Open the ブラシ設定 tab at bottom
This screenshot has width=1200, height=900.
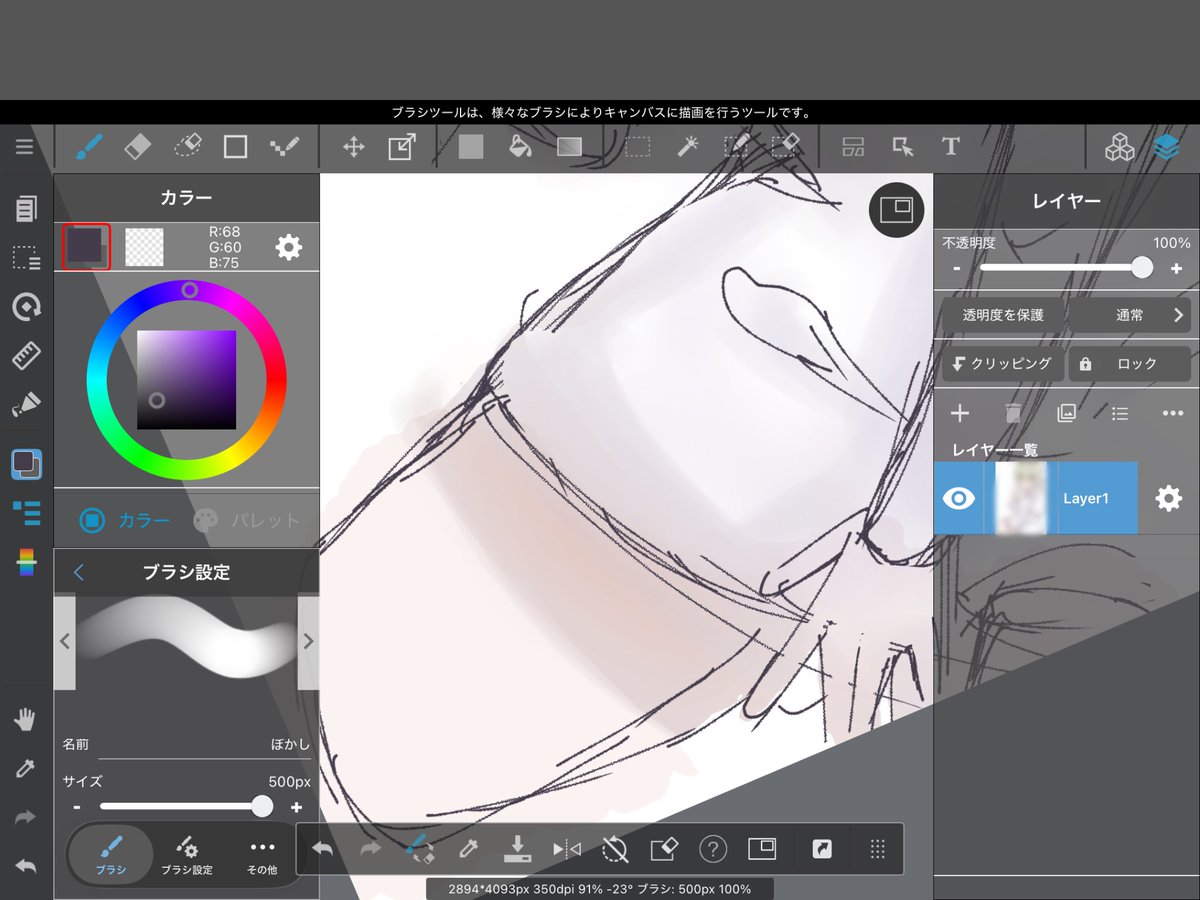187,855
